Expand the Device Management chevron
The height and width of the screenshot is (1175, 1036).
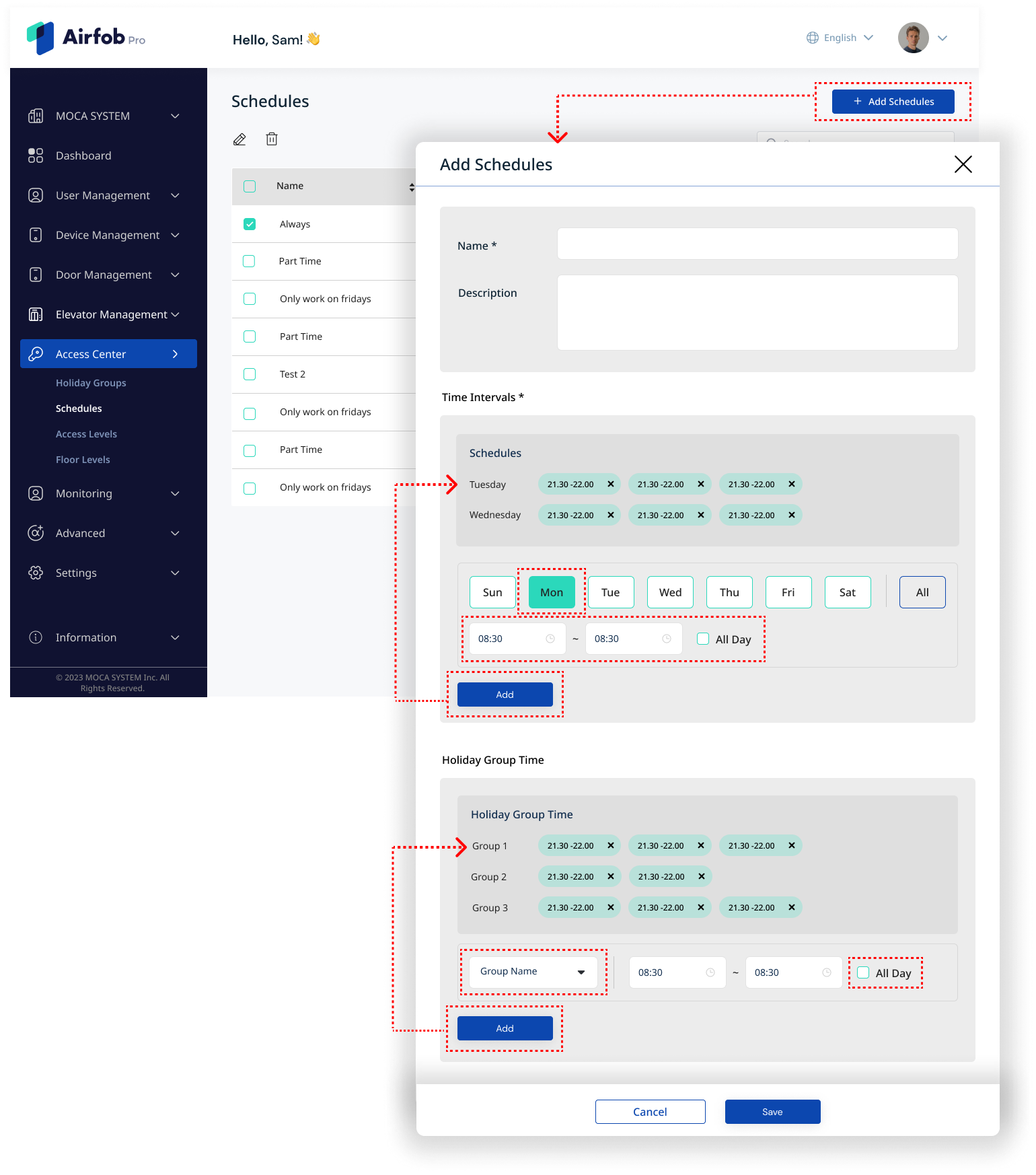[x=175, y=235]
